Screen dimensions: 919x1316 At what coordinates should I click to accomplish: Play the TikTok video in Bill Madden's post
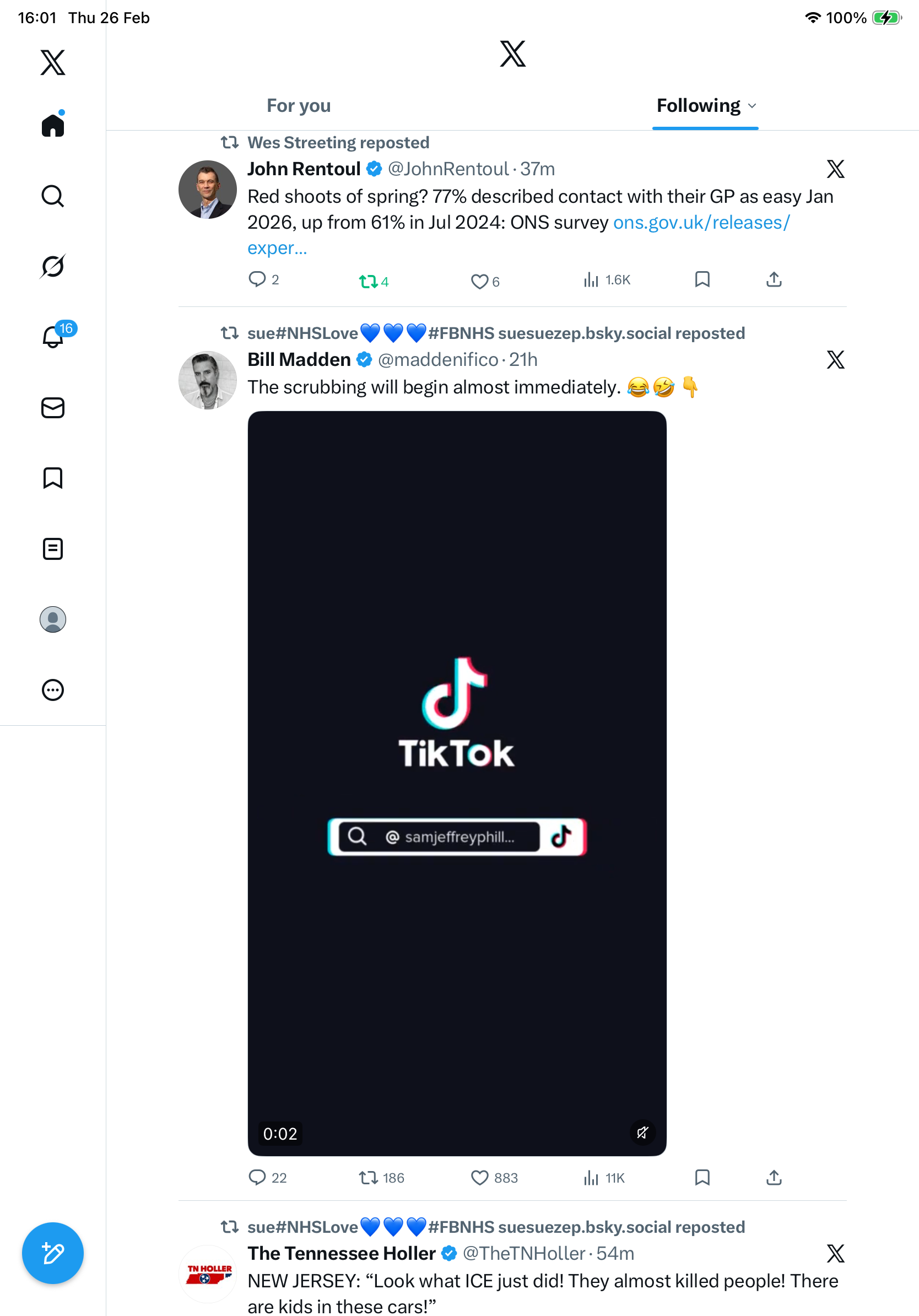pyautogui.click(x=457, y=783)
